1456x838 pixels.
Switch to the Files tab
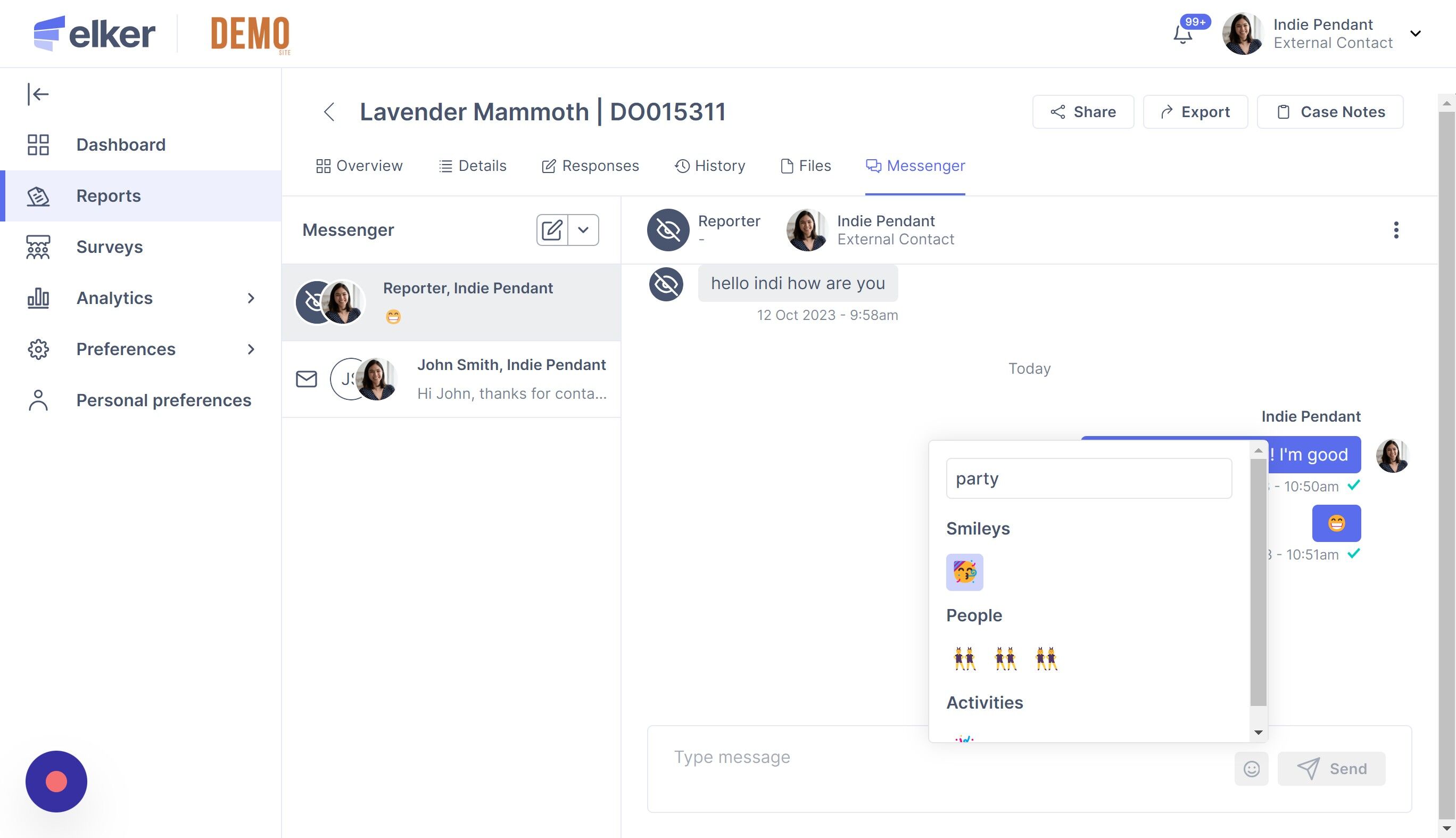click(805, 166)
